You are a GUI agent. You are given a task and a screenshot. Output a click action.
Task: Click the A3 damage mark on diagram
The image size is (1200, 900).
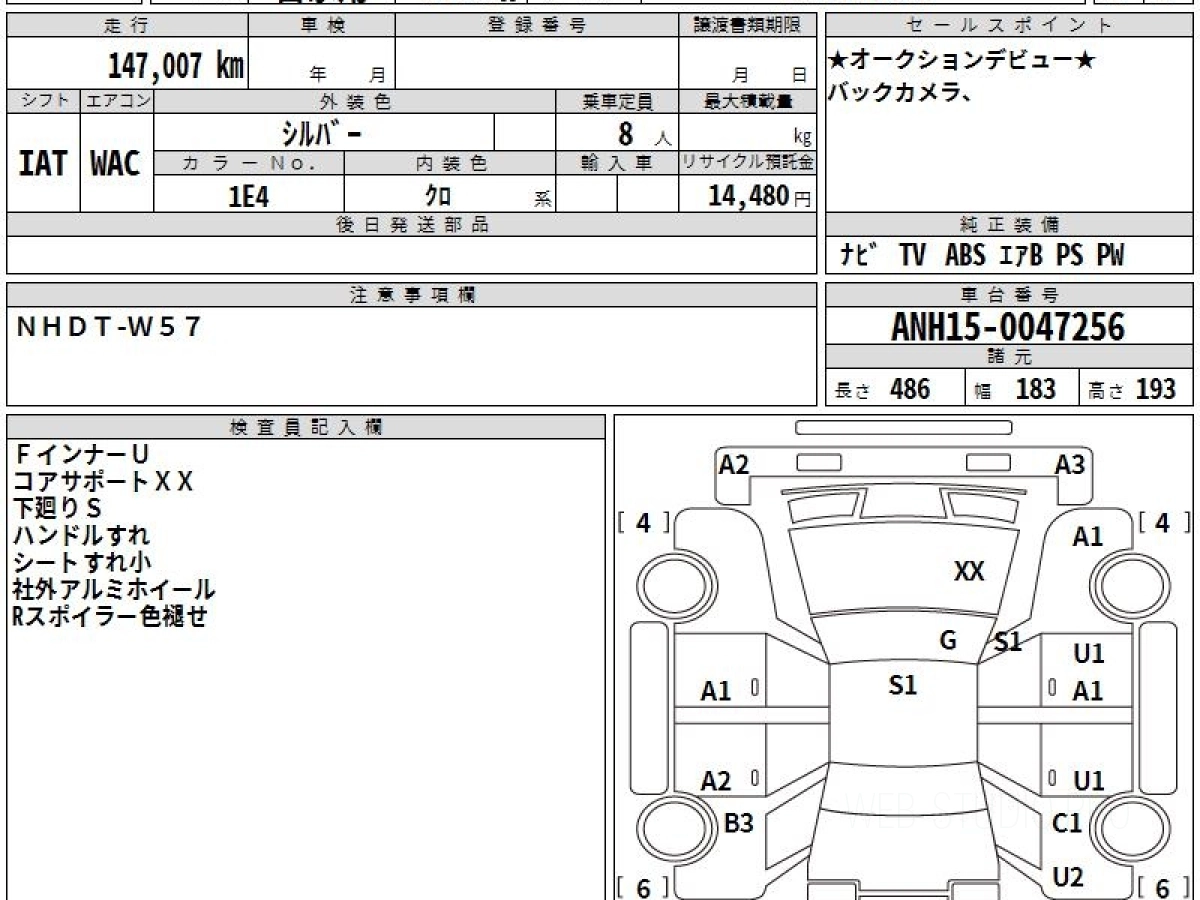click(x=1070, y=463)
